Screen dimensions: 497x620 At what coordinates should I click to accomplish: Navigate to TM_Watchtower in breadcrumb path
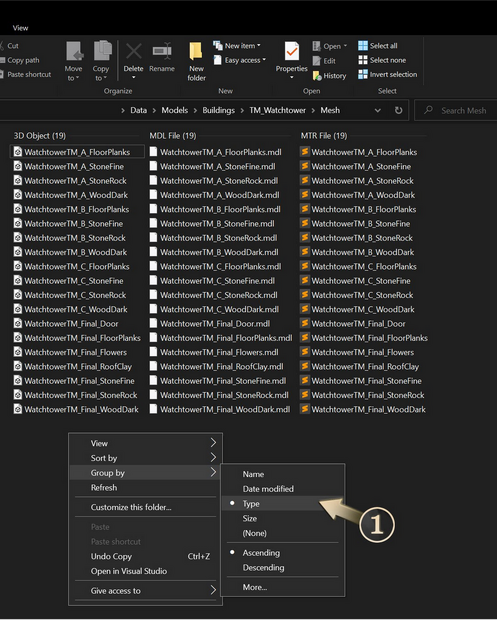click(x=277, y=110)
